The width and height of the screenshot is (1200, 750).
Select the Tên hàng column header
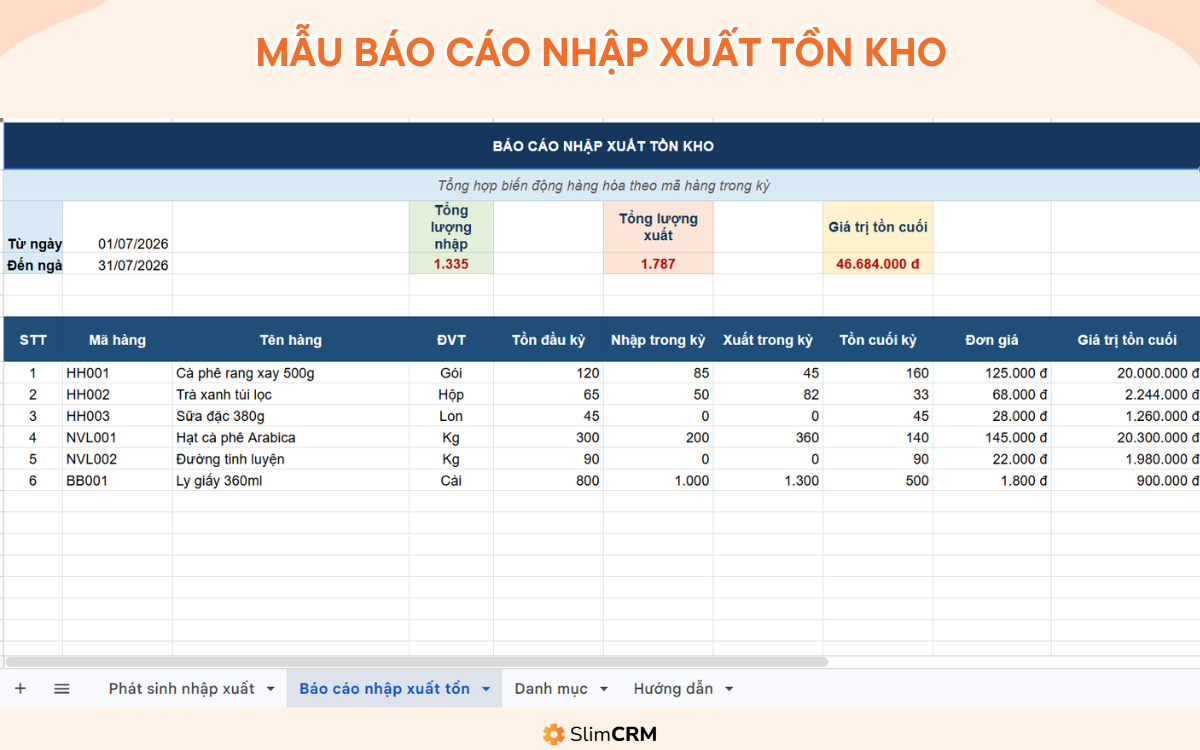click(x=291, y=340)
